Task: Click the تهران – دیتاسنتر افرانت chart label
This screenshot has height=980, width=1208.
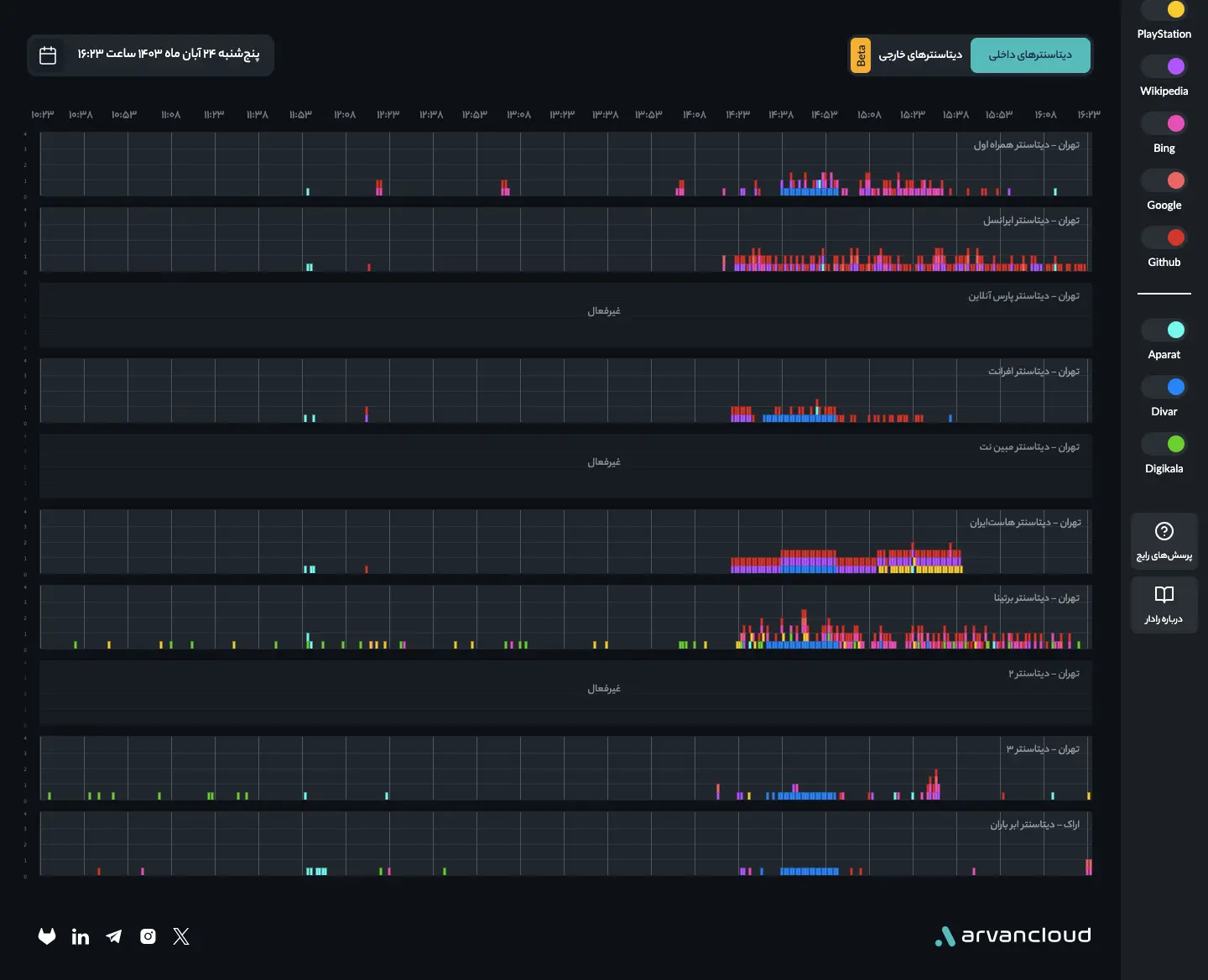Action: (x=1034, y=372)
